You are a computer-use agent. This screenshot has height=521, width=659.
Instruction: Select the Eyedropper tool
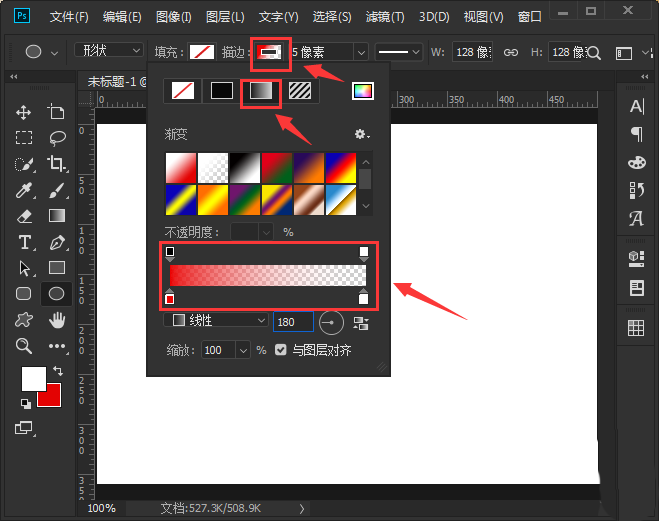24,190
